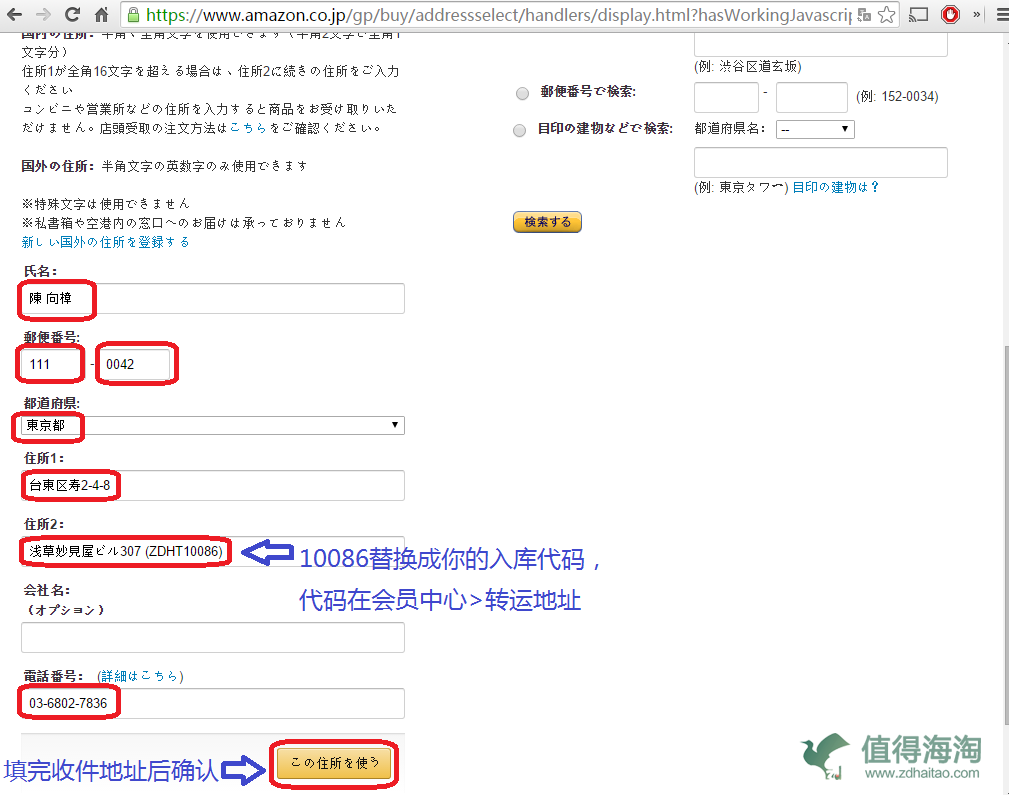Open the browser hamburger menu

1001,15
